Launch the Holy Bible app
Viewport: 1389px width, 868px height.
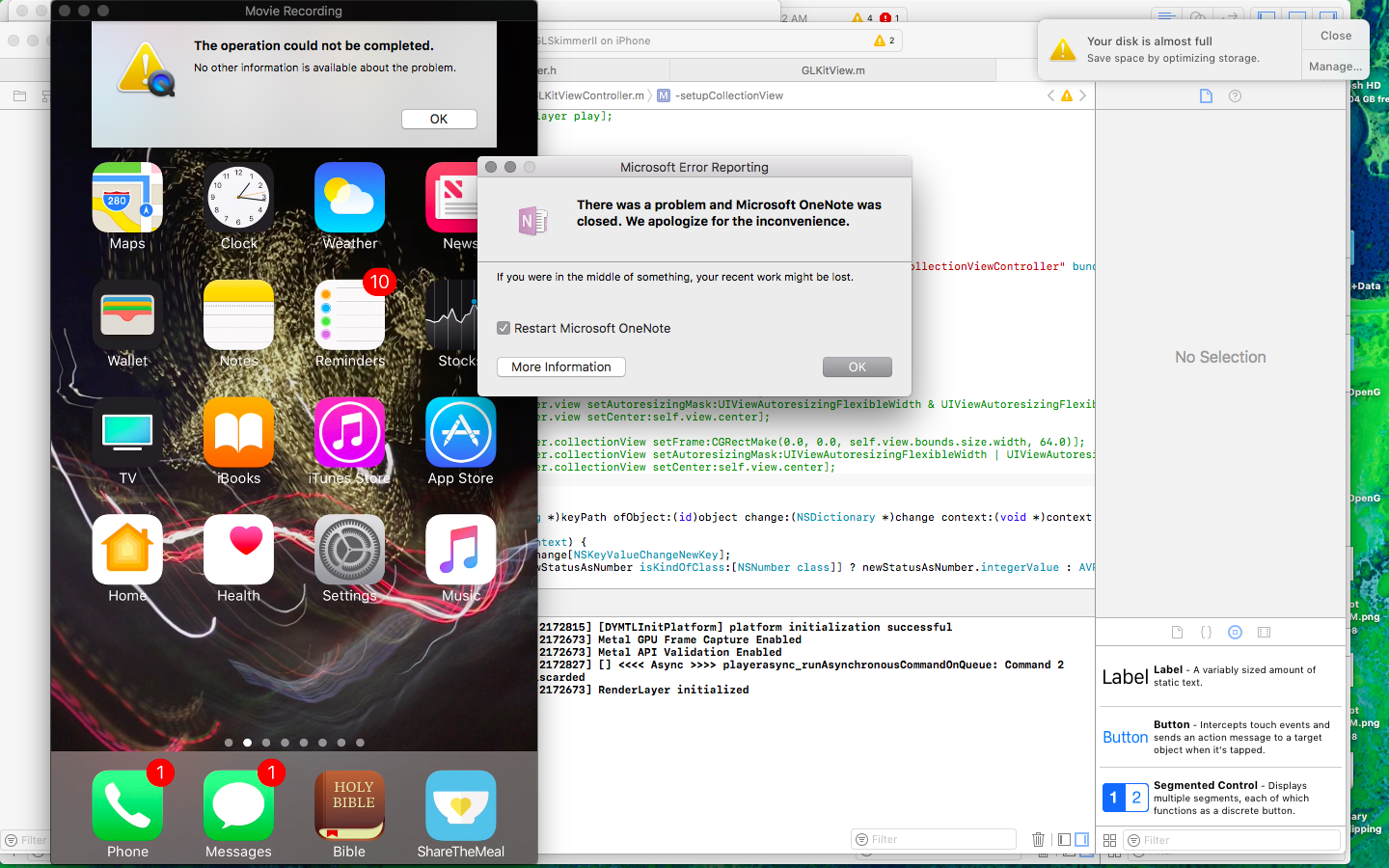[349, 806]
